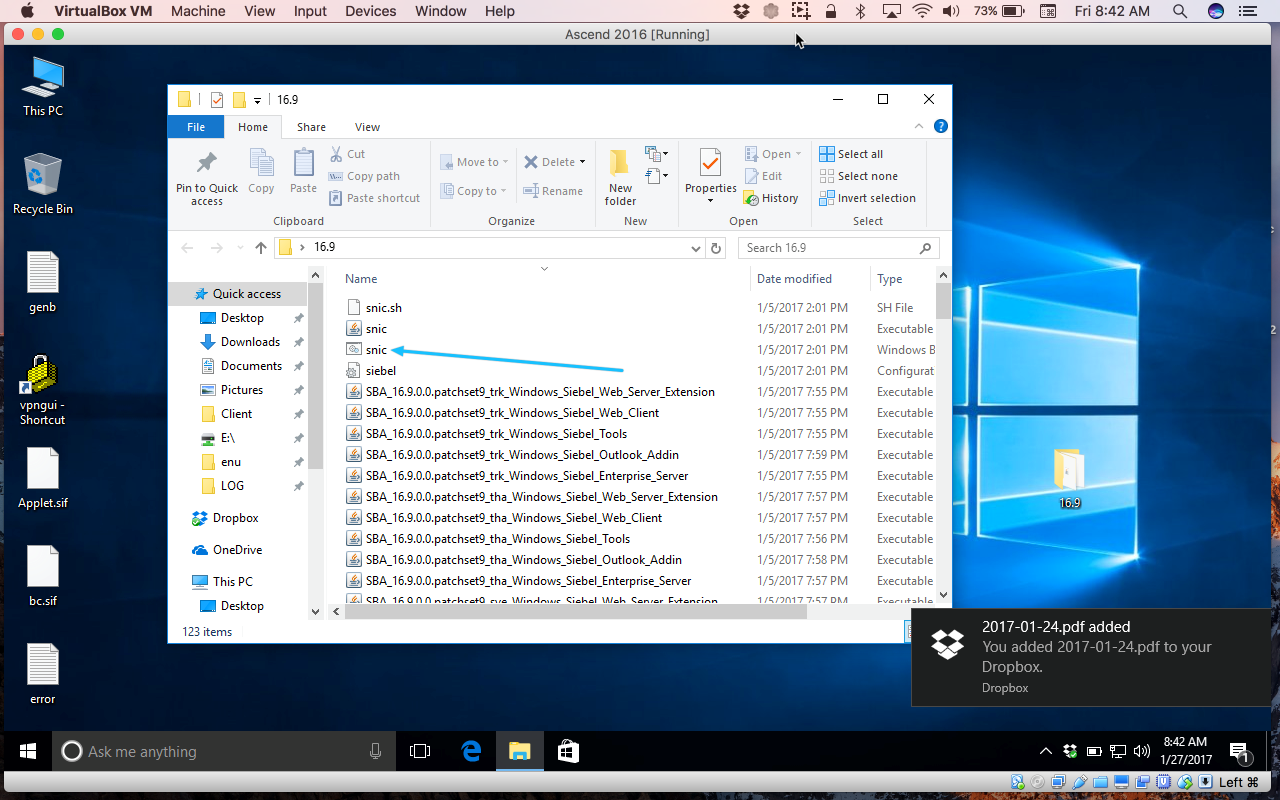
Task: Sort by Date modified column
Action: 794,279
